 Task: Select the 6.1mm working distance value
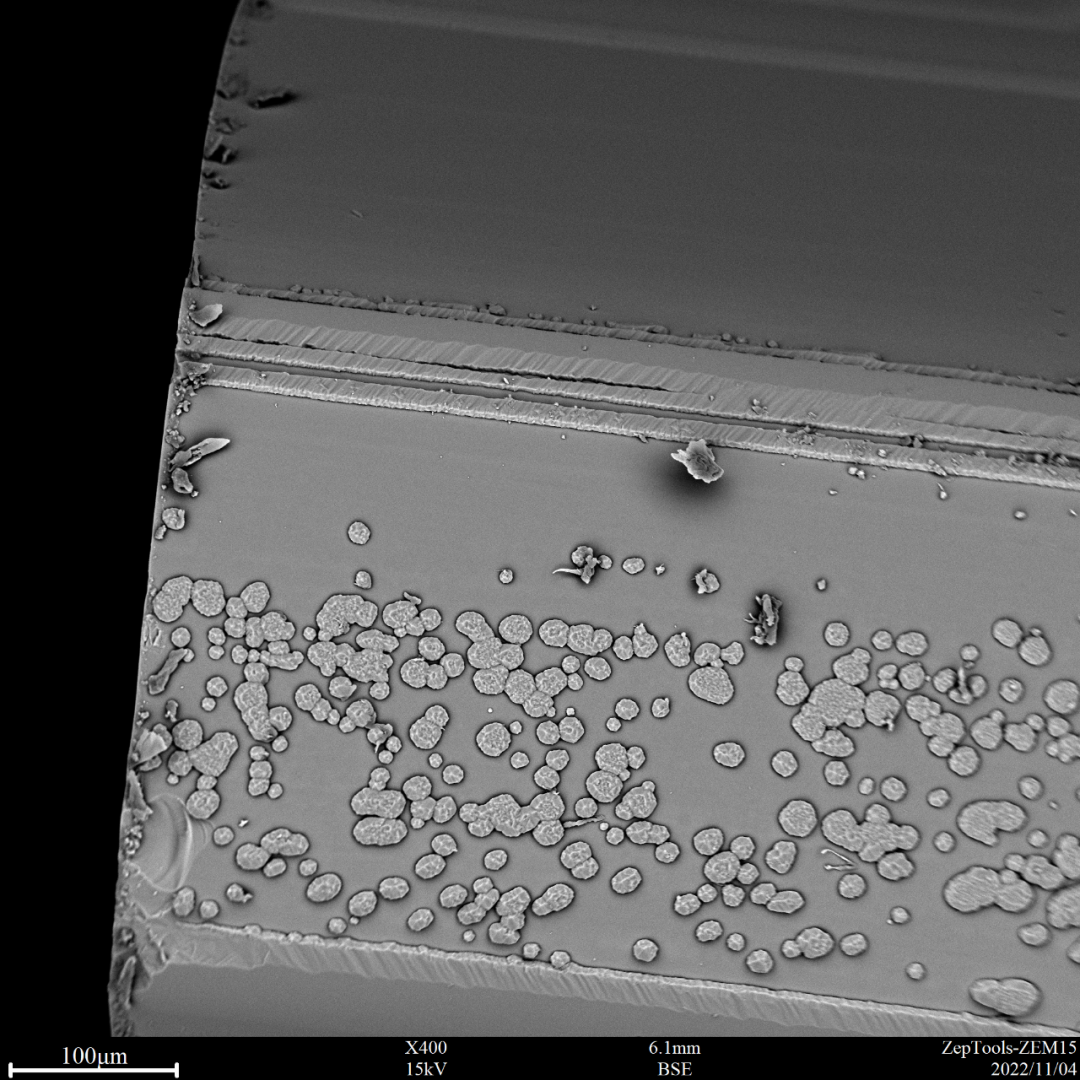(675, 1048)
